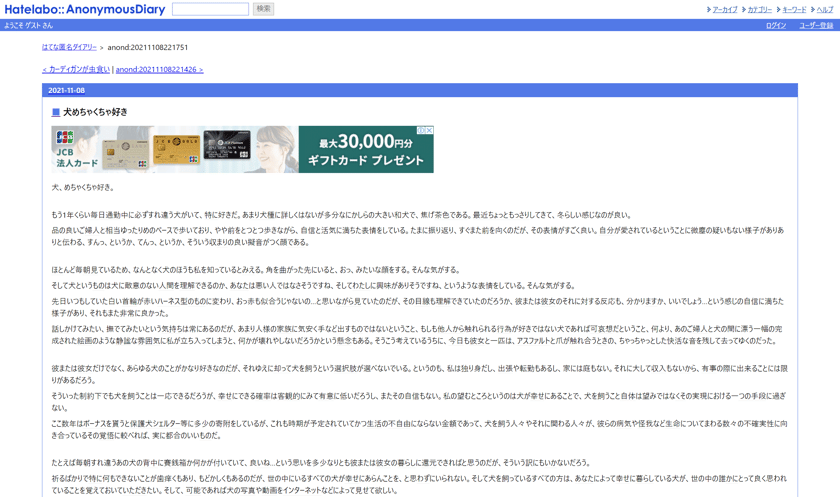Click the entry title 犬めちゃくちゃ好き
The image size is (840, 497).
click(95, 112)
